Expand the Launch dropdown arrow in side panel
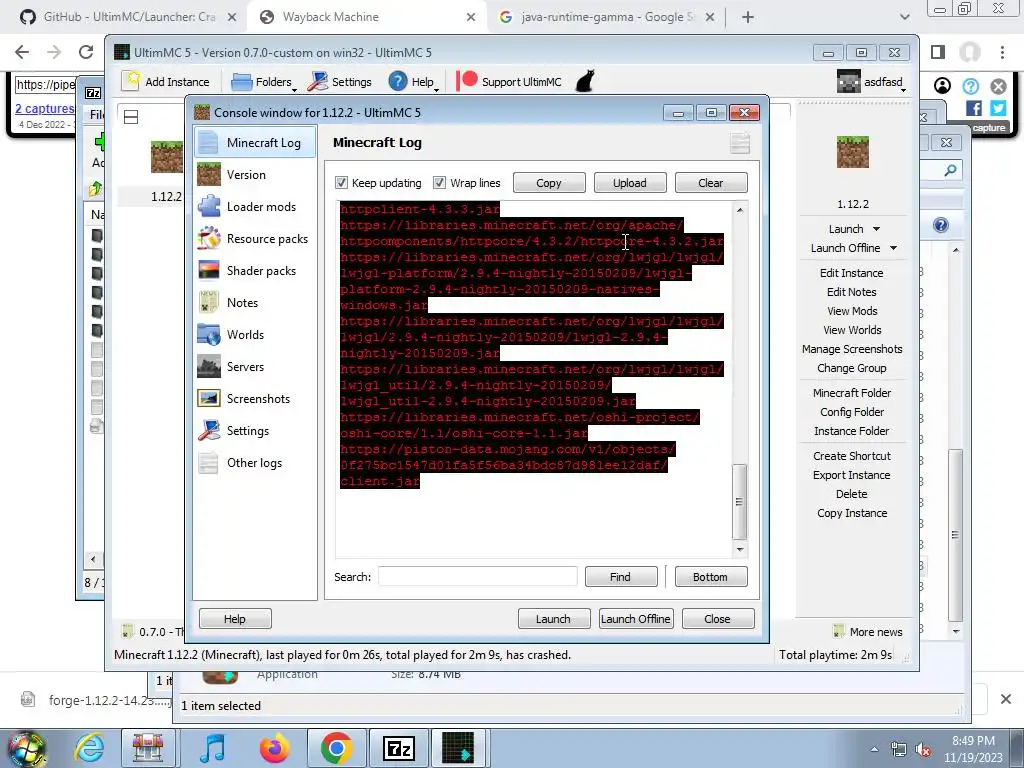The height and width of the screenshot is (768, 1024). 876,229
